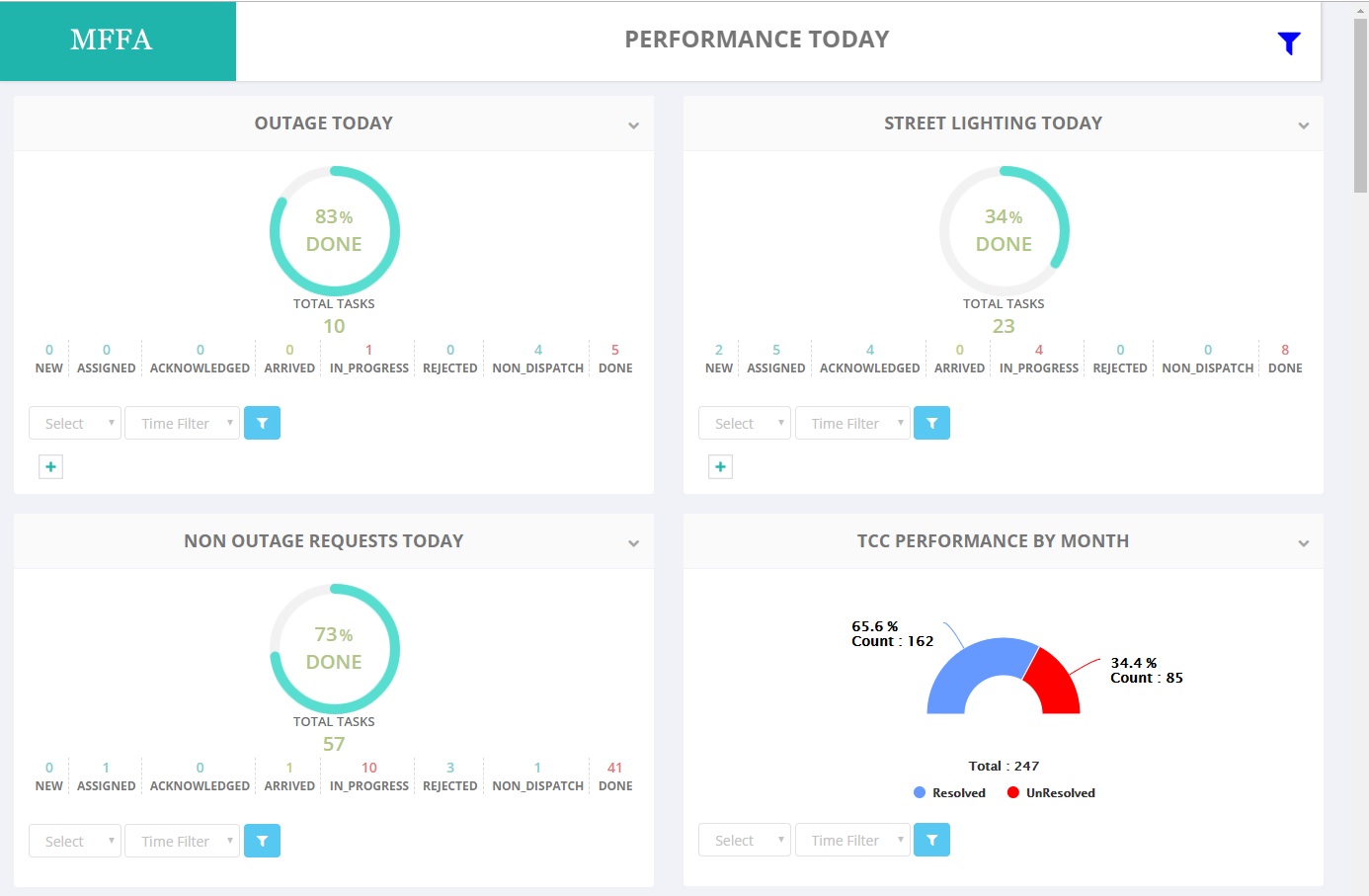Click IN_PROGRESS count in Non Outage Requests
1369x896 pixels.
click(368, 768)
